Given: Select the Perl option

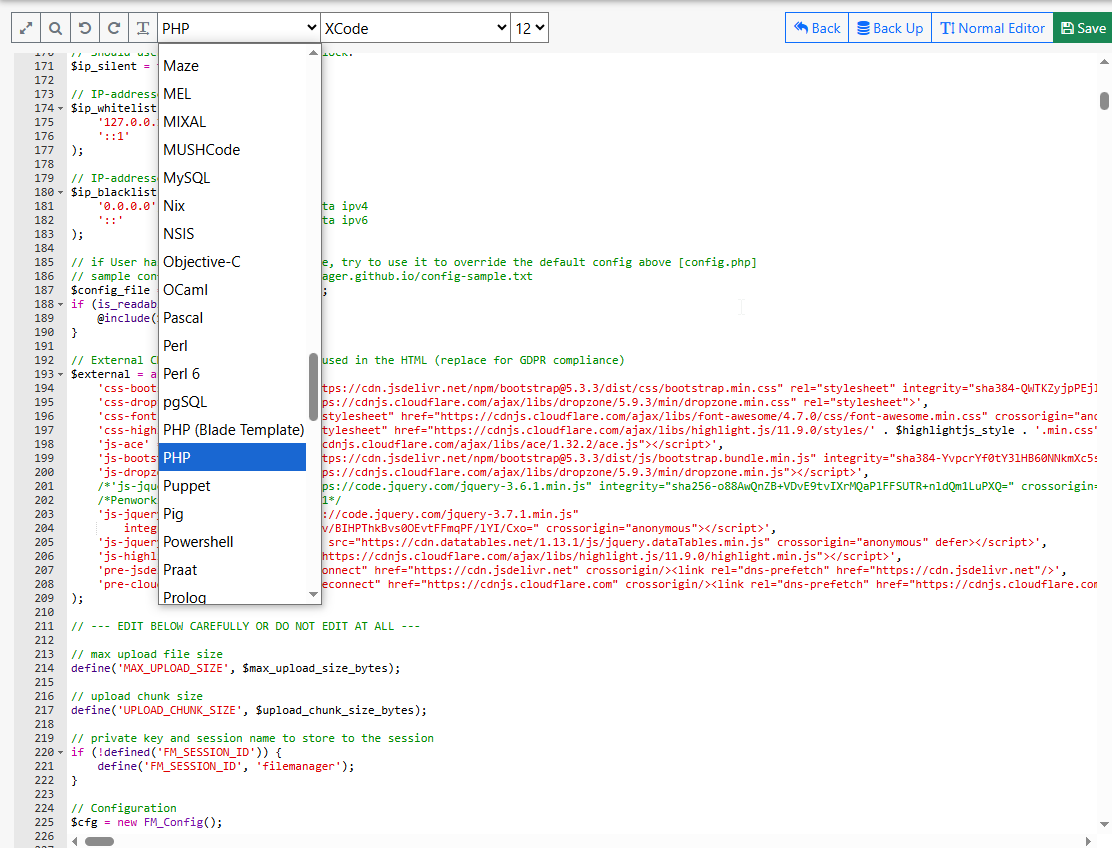Looking at the screenshot, I should click(233, 346).
